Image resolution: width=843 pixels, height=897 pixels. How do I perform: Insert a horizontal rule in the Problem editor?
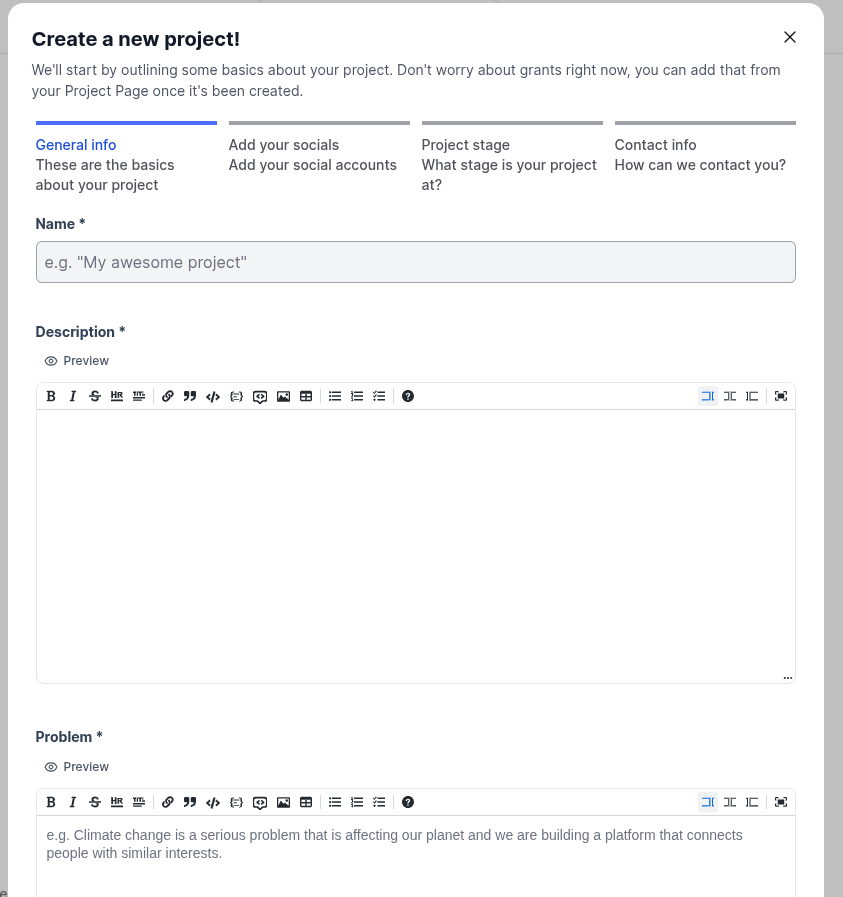click(x=117, y=802)
